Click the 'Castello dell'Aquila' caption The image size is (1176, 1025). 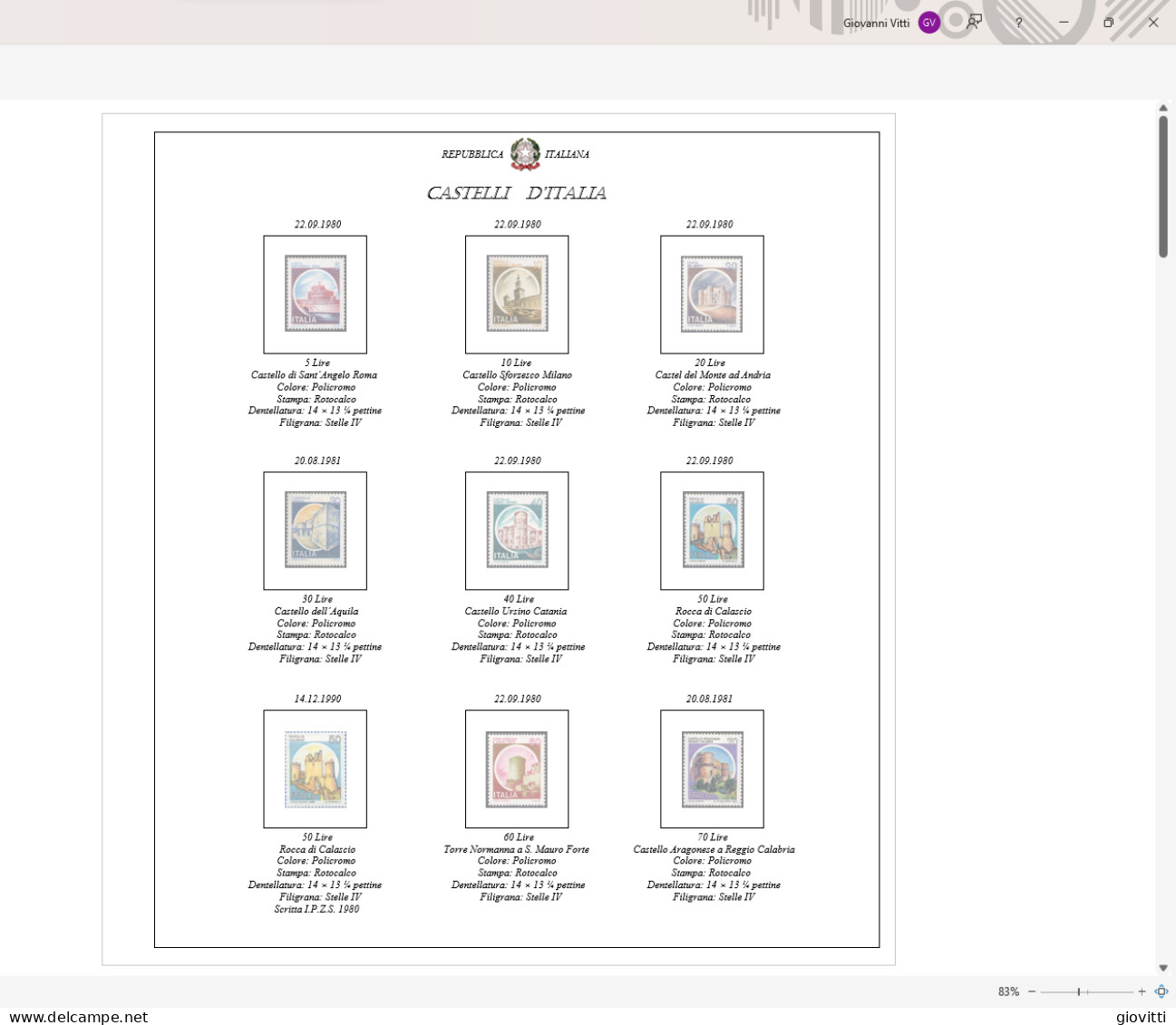[x=316, y=612]
